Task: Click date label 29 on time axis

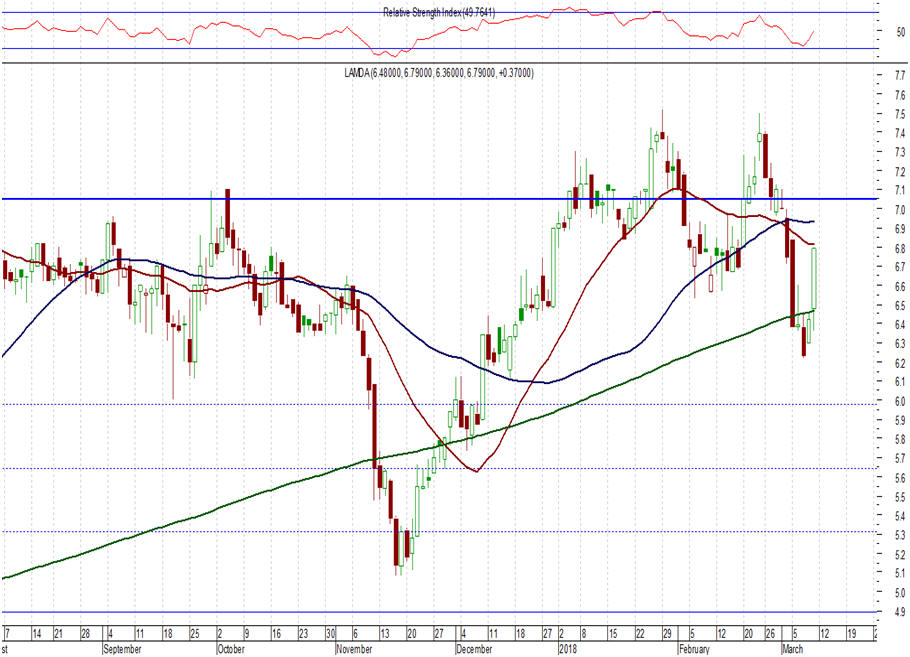Action: (x=667, y=634)
